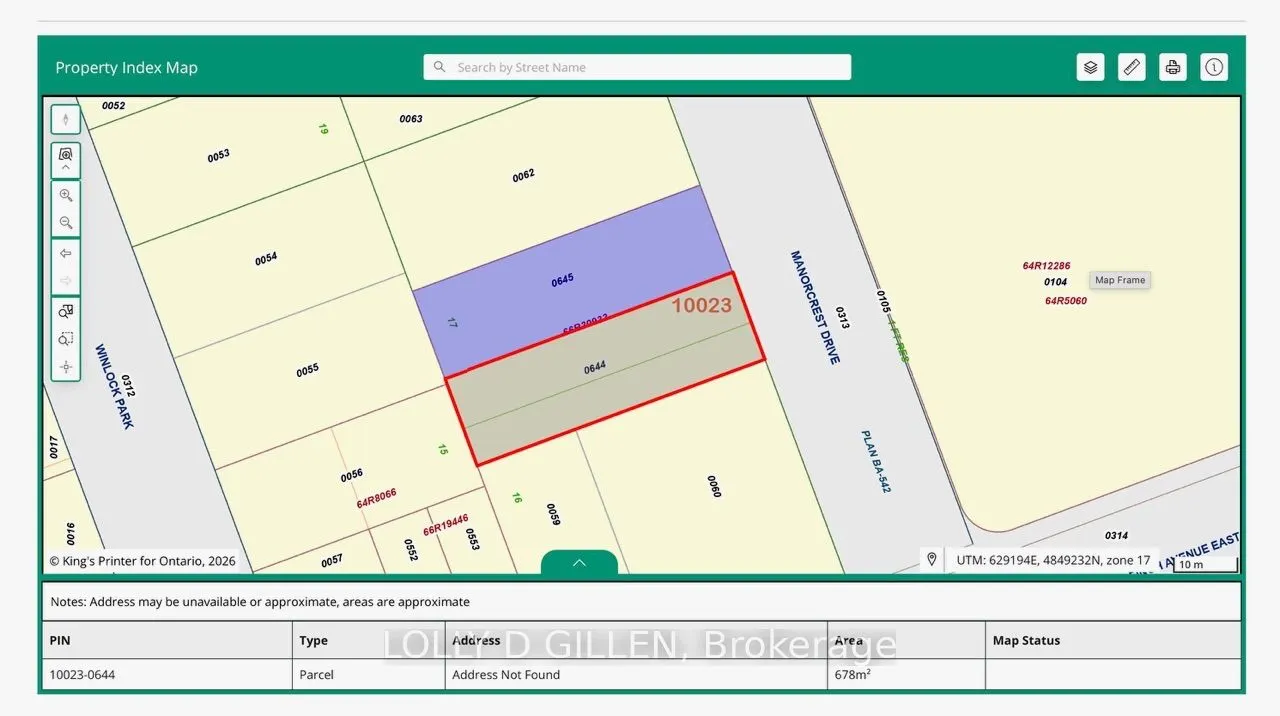Screen dimensions: 1280x716
Task: Click the location pin coordinates icon
Action: [932, 560]
